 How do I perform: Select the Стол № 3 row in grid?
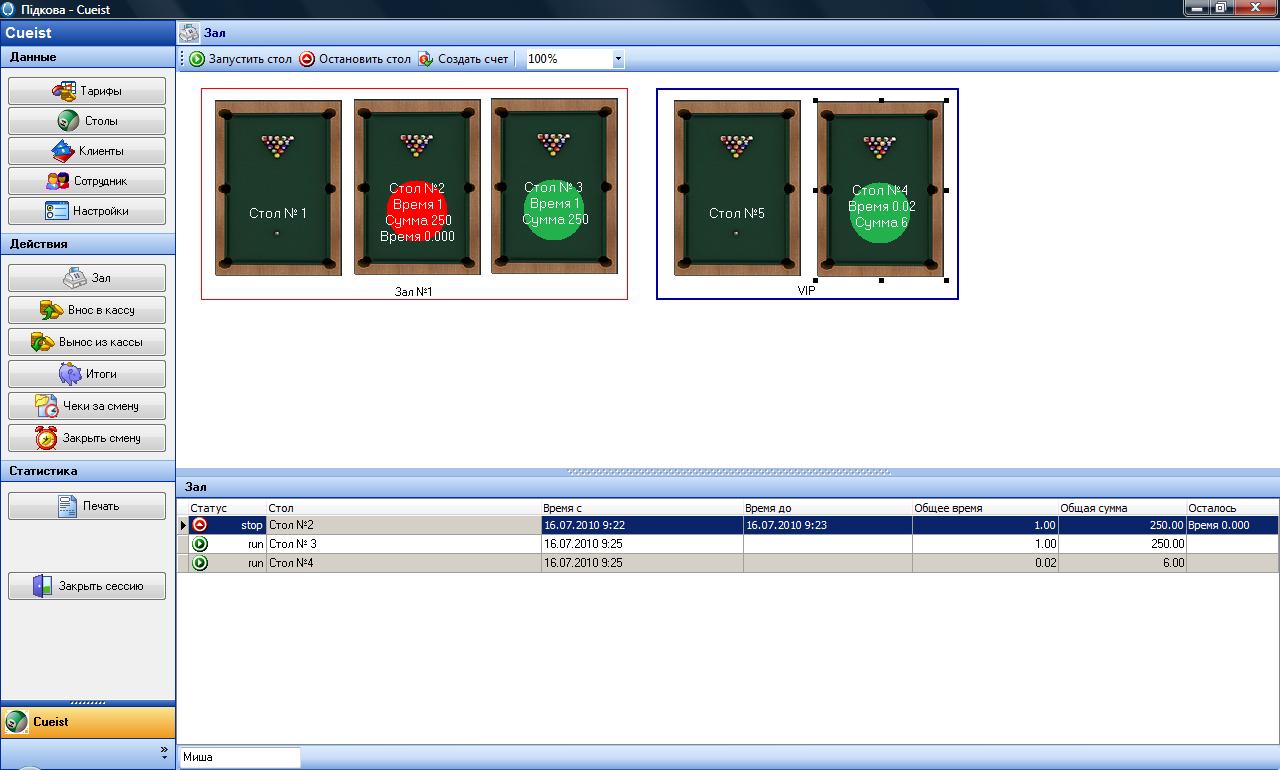pyautogui.click(x=400, y=544)
